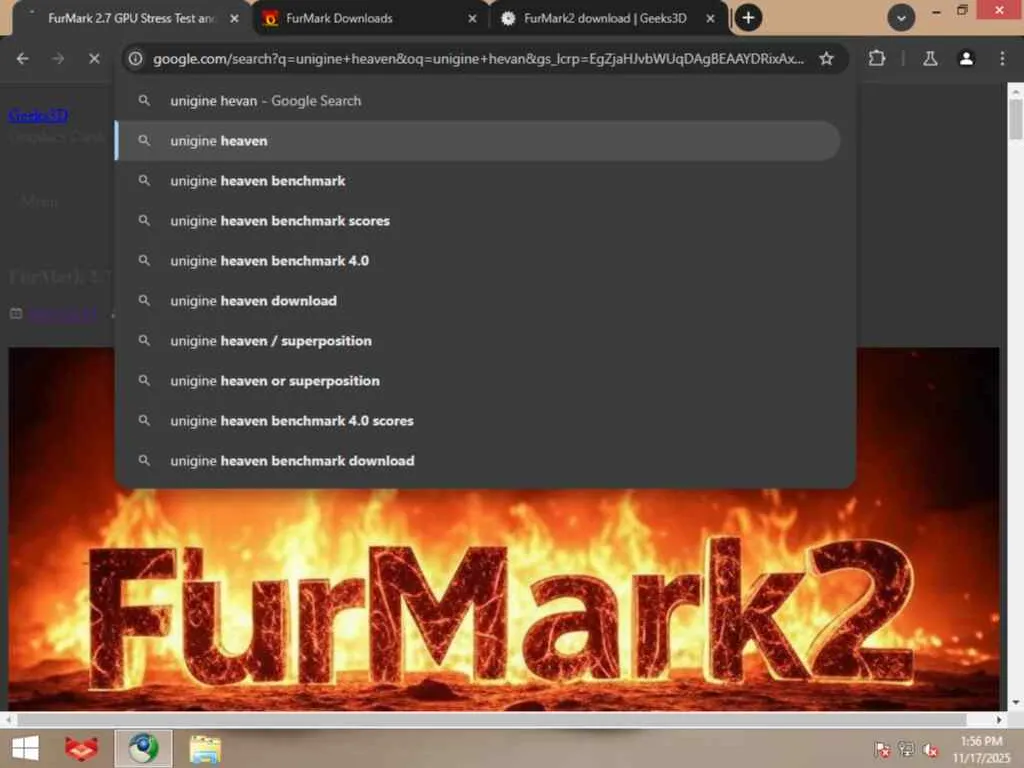
Task: Select 'unigine heaven benchmark 4.0 scores' suggestion
Action: (477, 421)
